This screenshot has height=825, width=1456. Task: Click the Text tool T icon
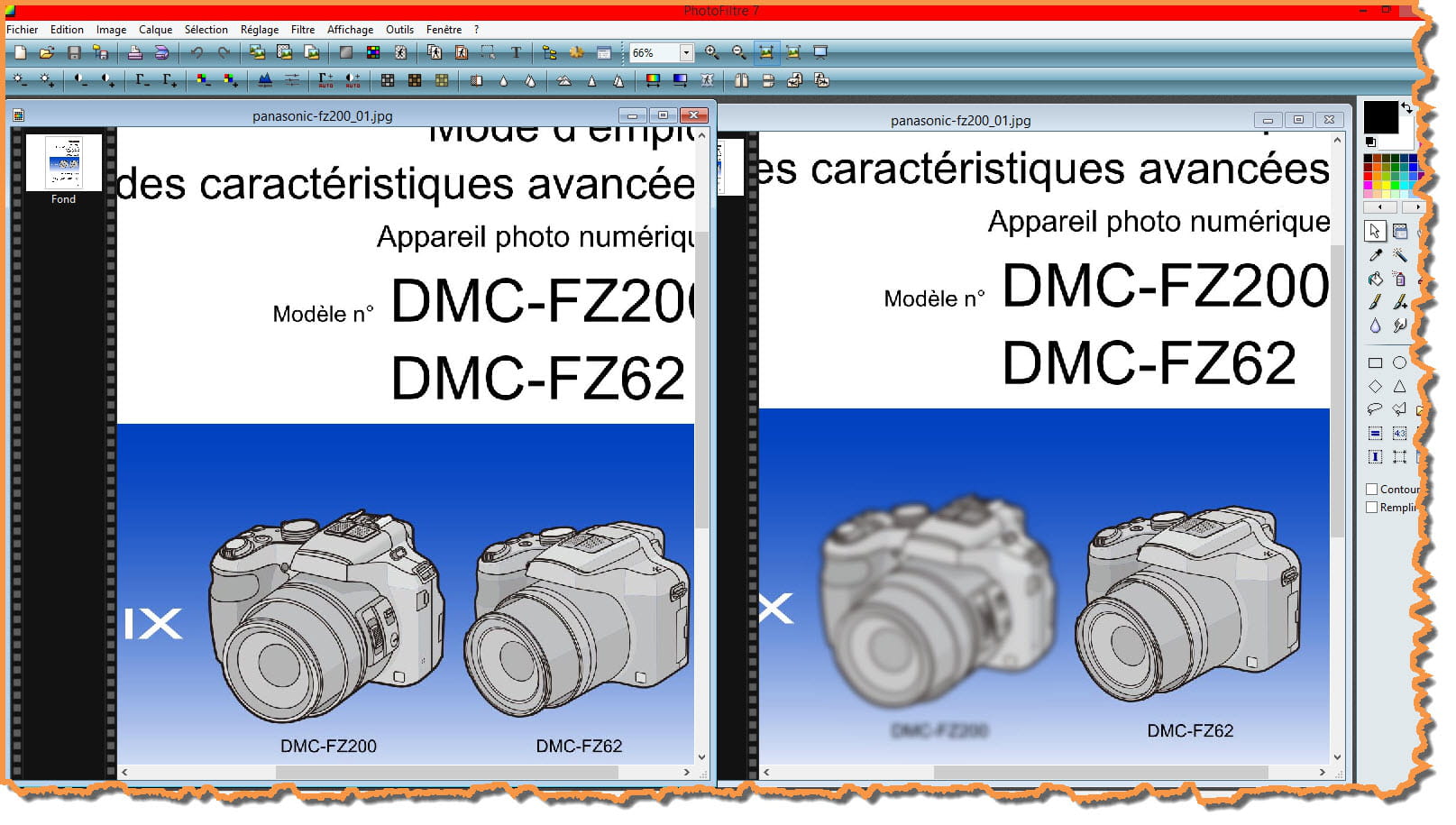click(x=516, y=53)
